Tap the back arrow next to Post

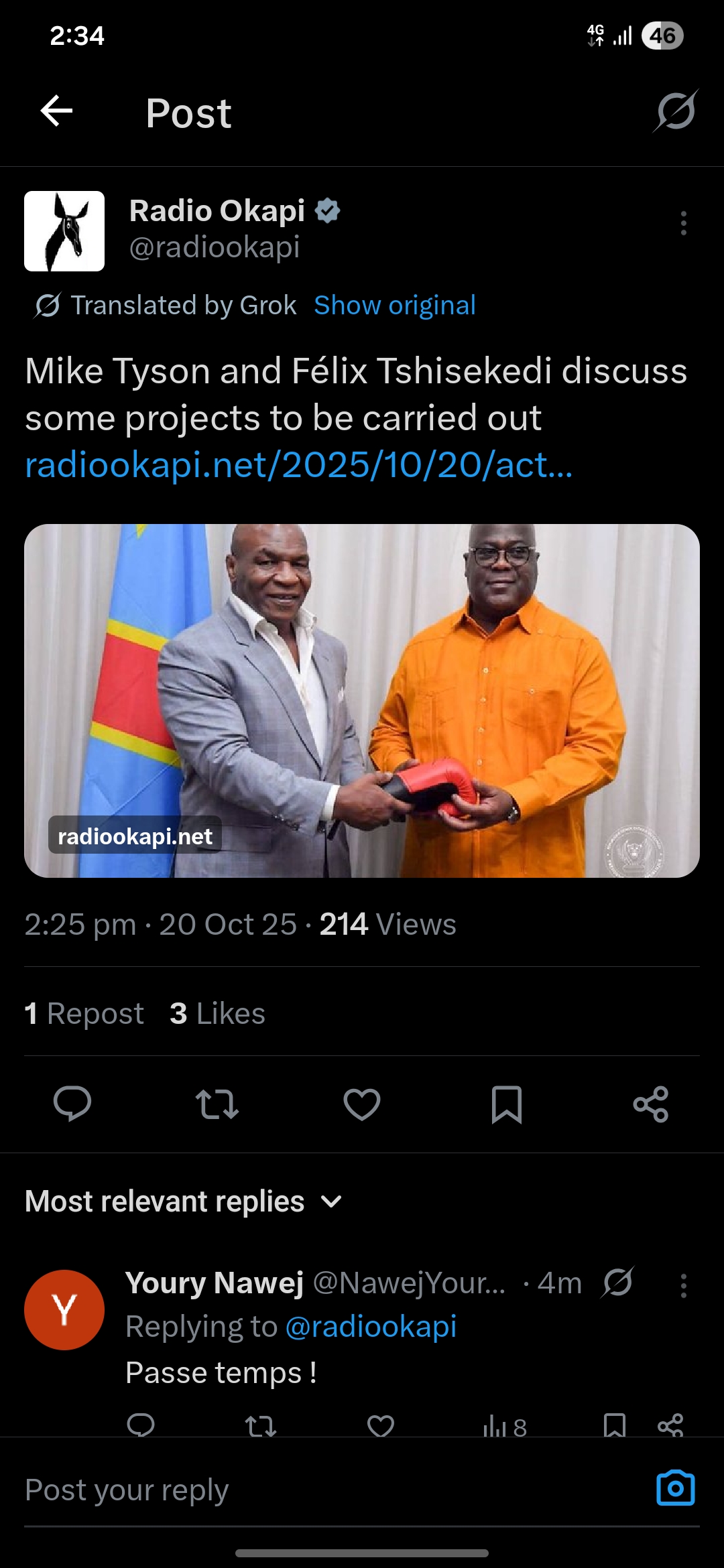coord(56,111)
